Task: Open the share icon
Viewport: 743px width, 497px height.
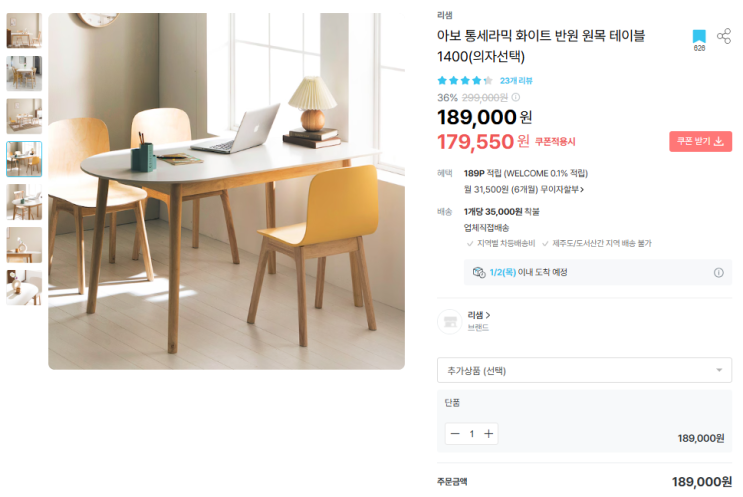Action: [724, 36]
